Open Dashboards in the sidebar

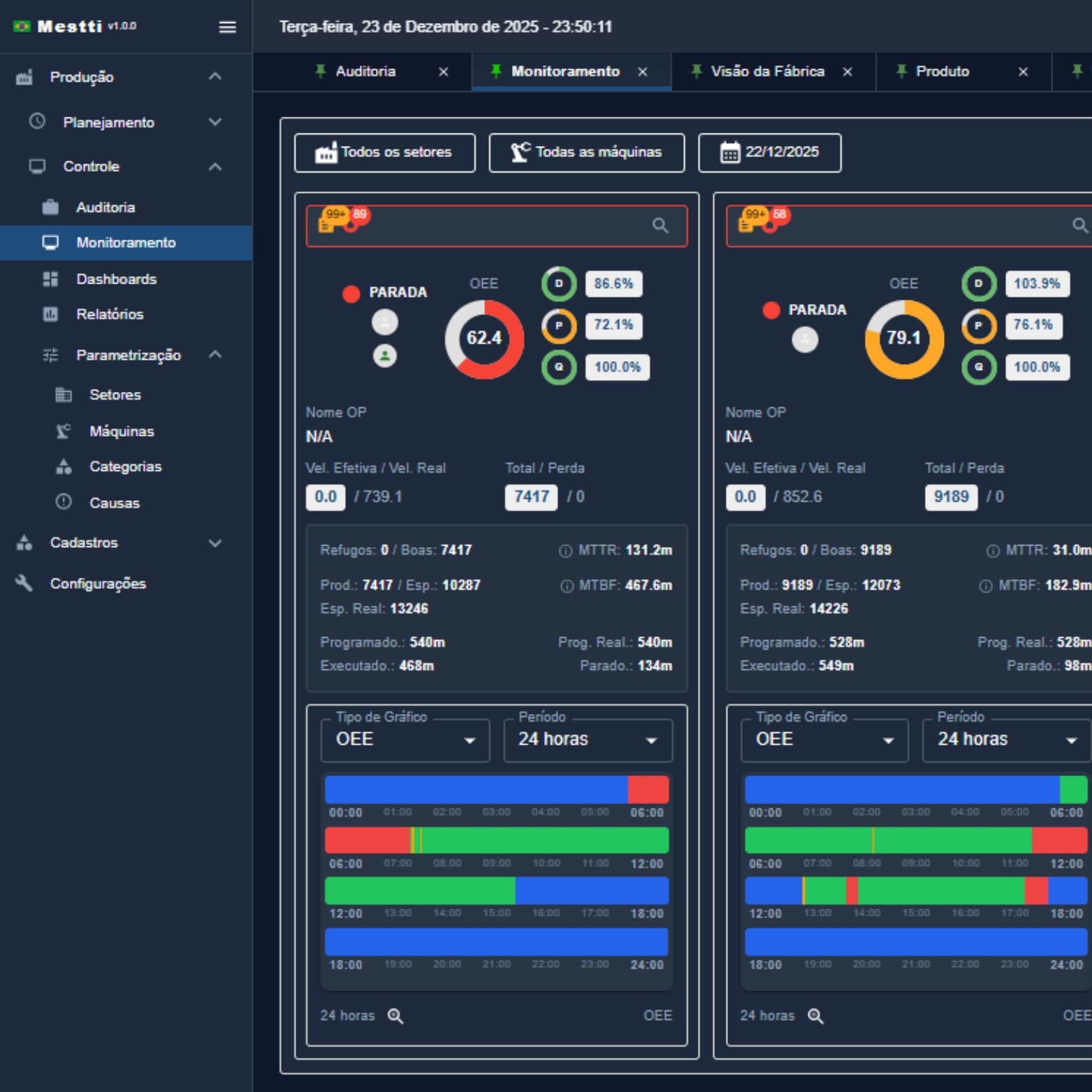point(116,279)
